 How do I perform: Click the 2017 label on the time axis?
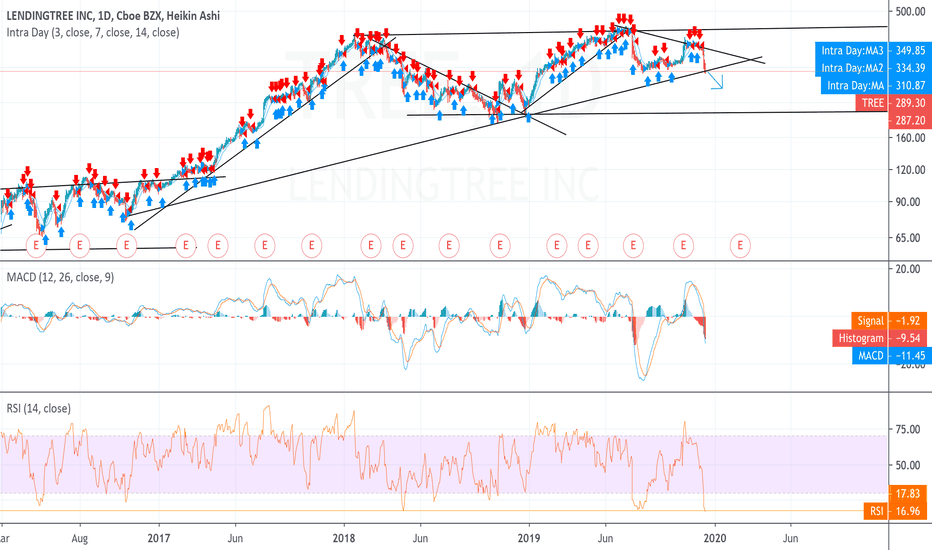pos(159,538)
